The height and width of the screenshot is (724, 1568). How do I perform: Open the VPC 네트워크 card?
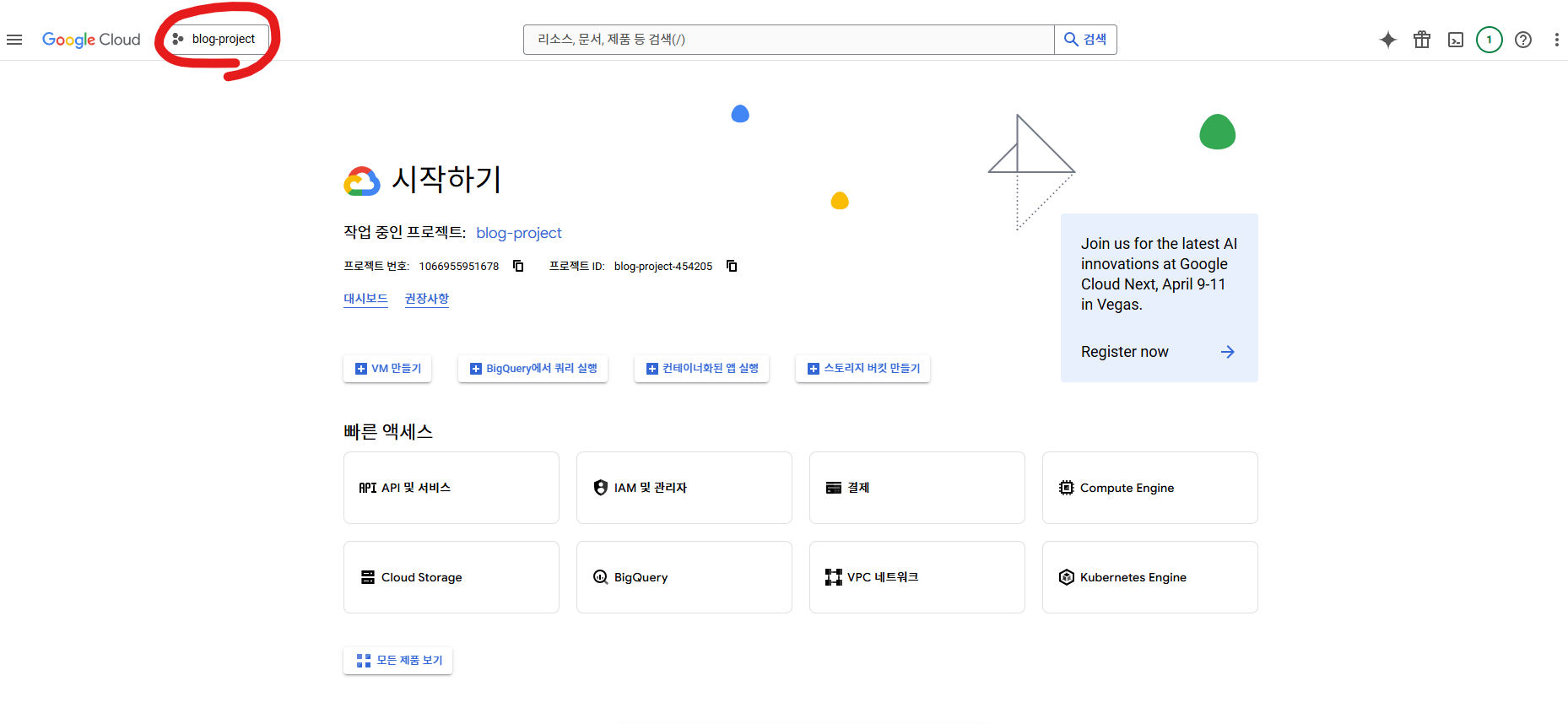tap(917, 577)
